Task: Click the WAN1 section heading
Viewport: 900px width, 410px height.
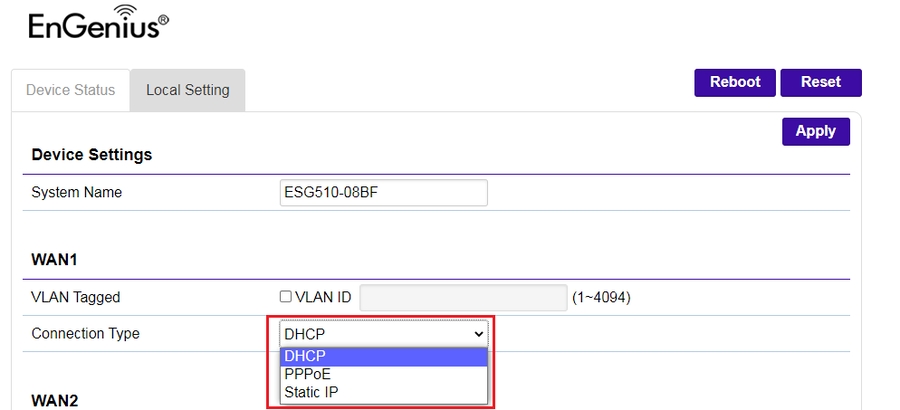Action: 54,259
